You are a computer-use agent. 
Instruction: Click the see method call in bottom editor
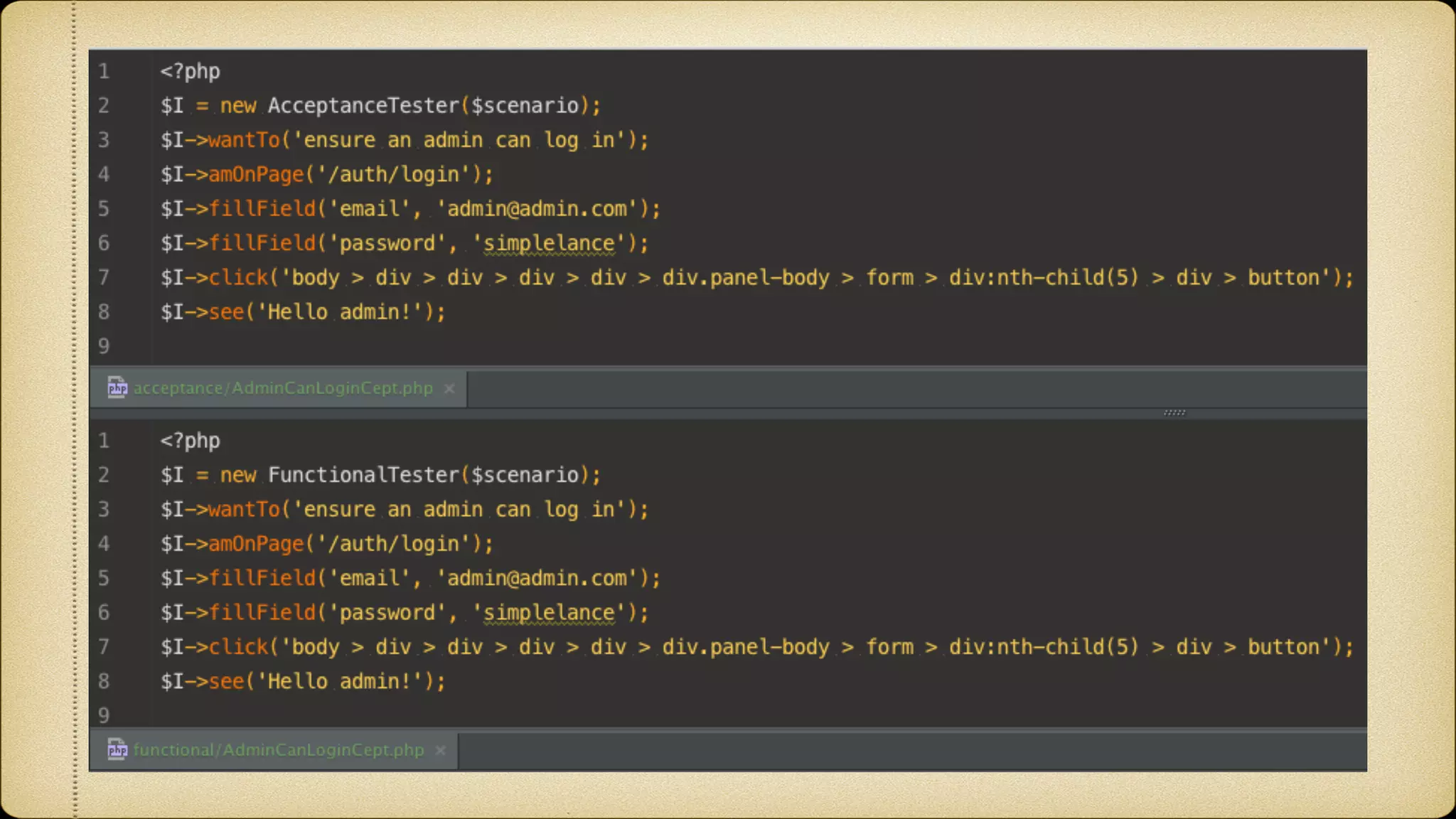pyautogui.click(x=226, y=681)
